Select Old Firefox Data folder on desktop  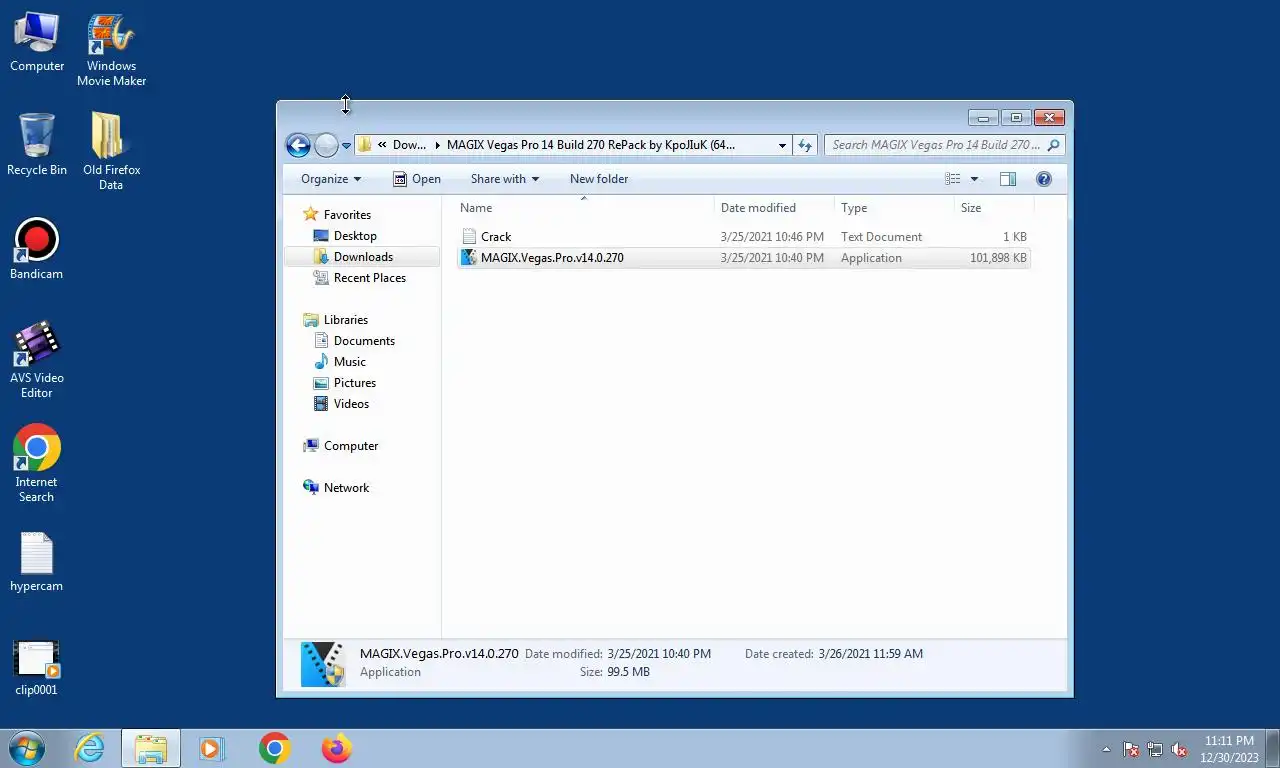pyautogui.click(x=111, y=151)
